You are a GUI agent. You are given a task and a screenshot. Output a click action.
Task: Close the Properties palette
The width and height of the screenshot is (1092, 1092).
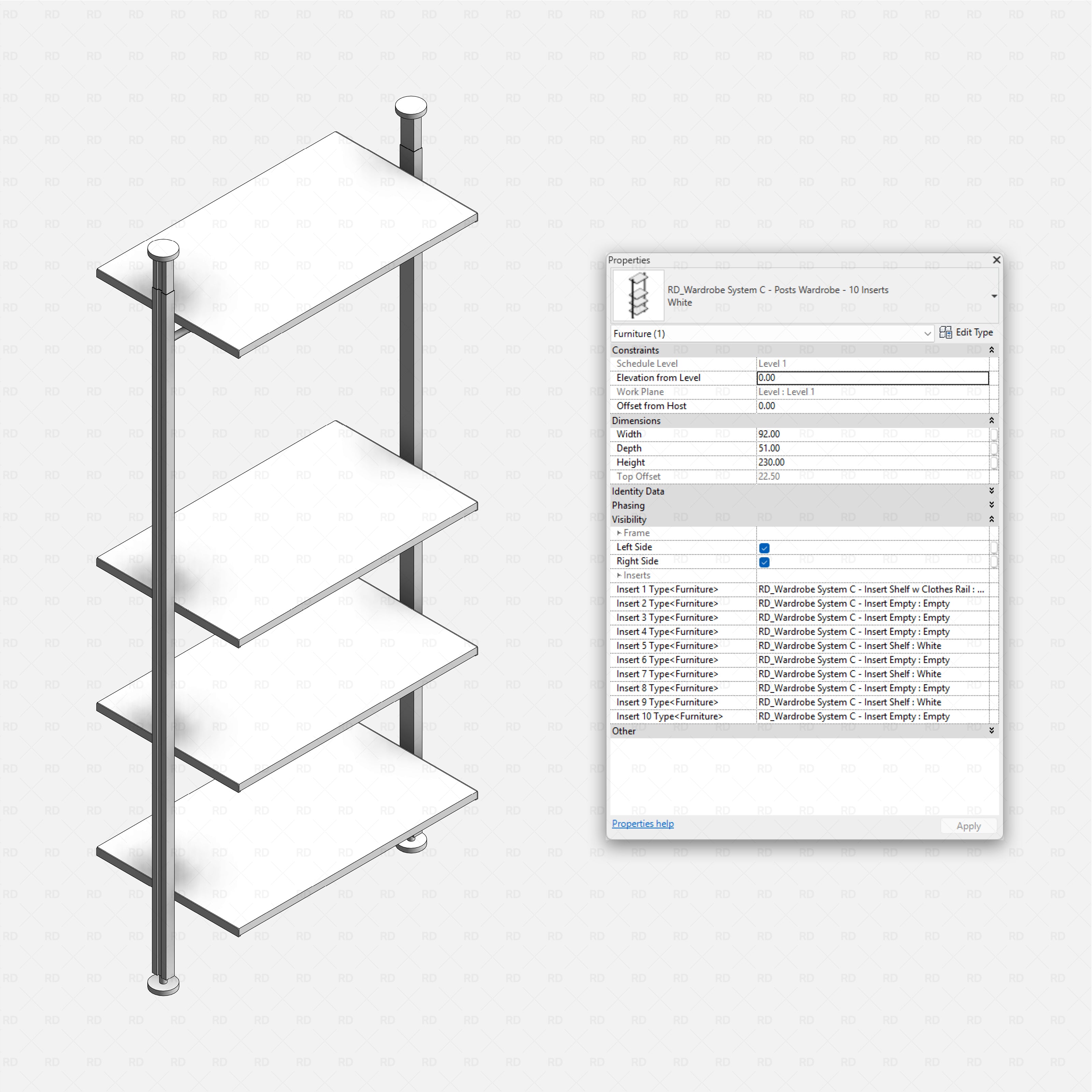click(996, 260)
